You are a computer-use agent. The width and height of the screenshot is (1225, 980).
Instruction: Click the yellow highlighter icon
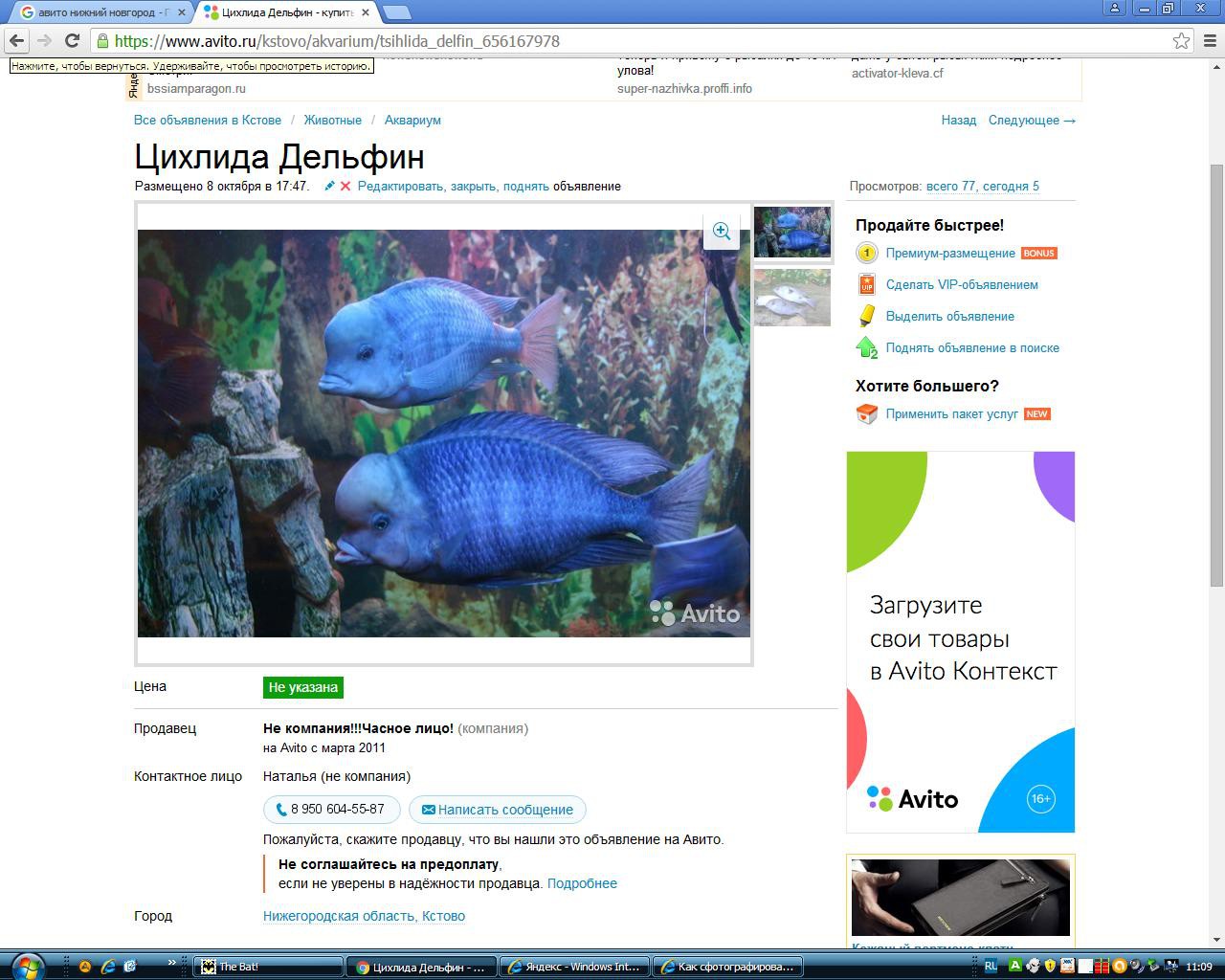tap(866, 316)
